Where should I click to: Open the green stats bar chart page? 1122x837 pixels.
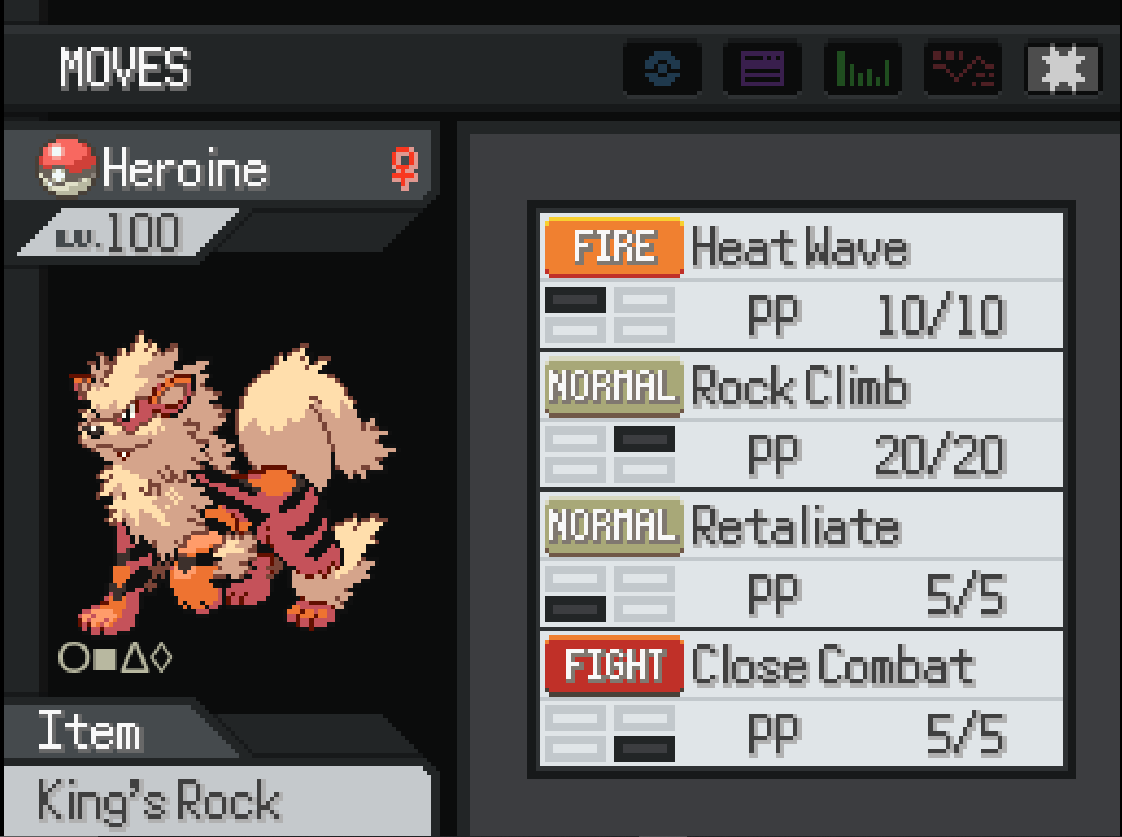coord(862,68)
